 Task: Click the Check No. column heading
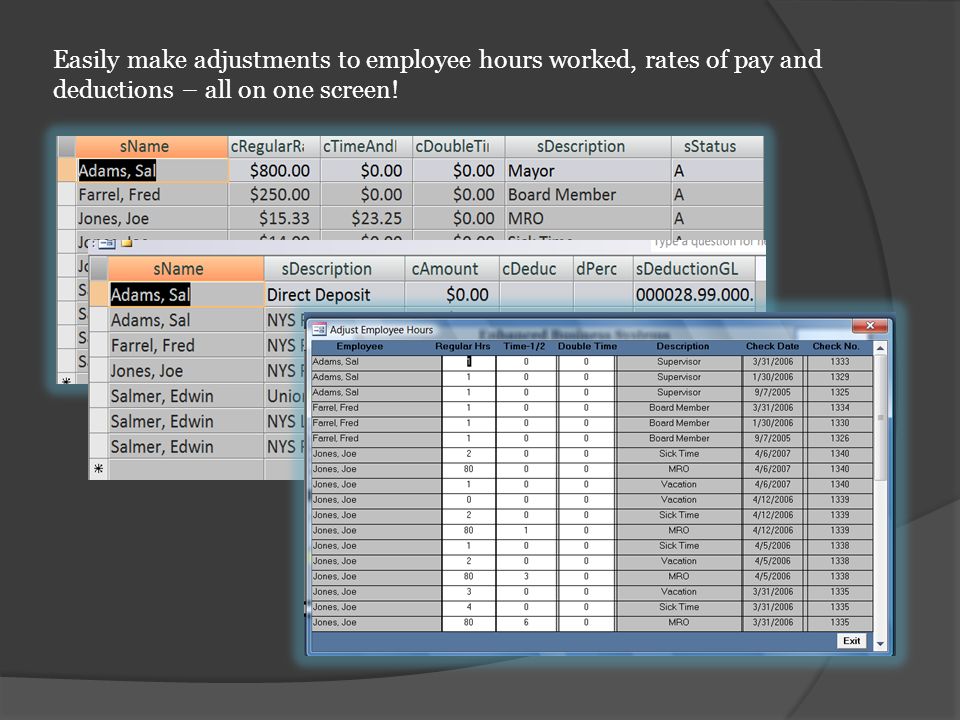[x=836, y=346]
